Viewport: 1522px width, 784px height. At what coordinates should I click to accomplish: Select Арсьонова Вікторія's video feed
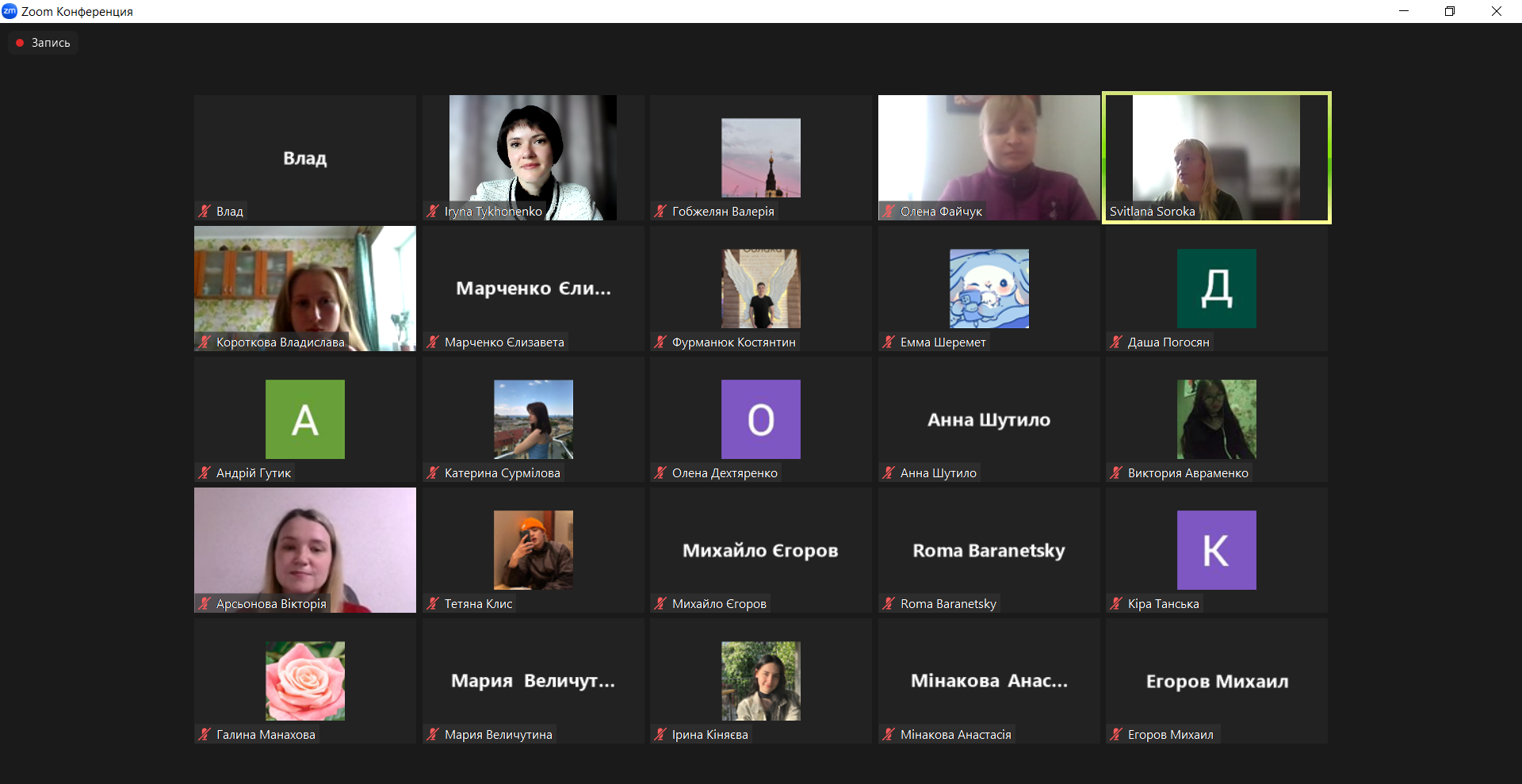(x=305, y=550)
